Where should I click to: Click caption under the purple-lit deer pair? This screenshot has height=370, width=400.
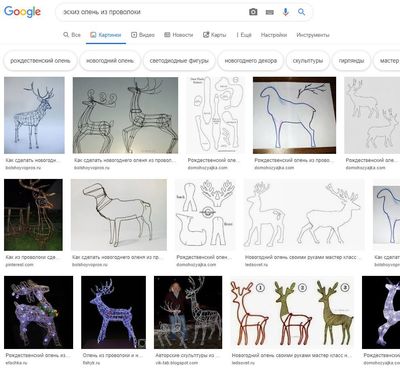click(38, 359)
